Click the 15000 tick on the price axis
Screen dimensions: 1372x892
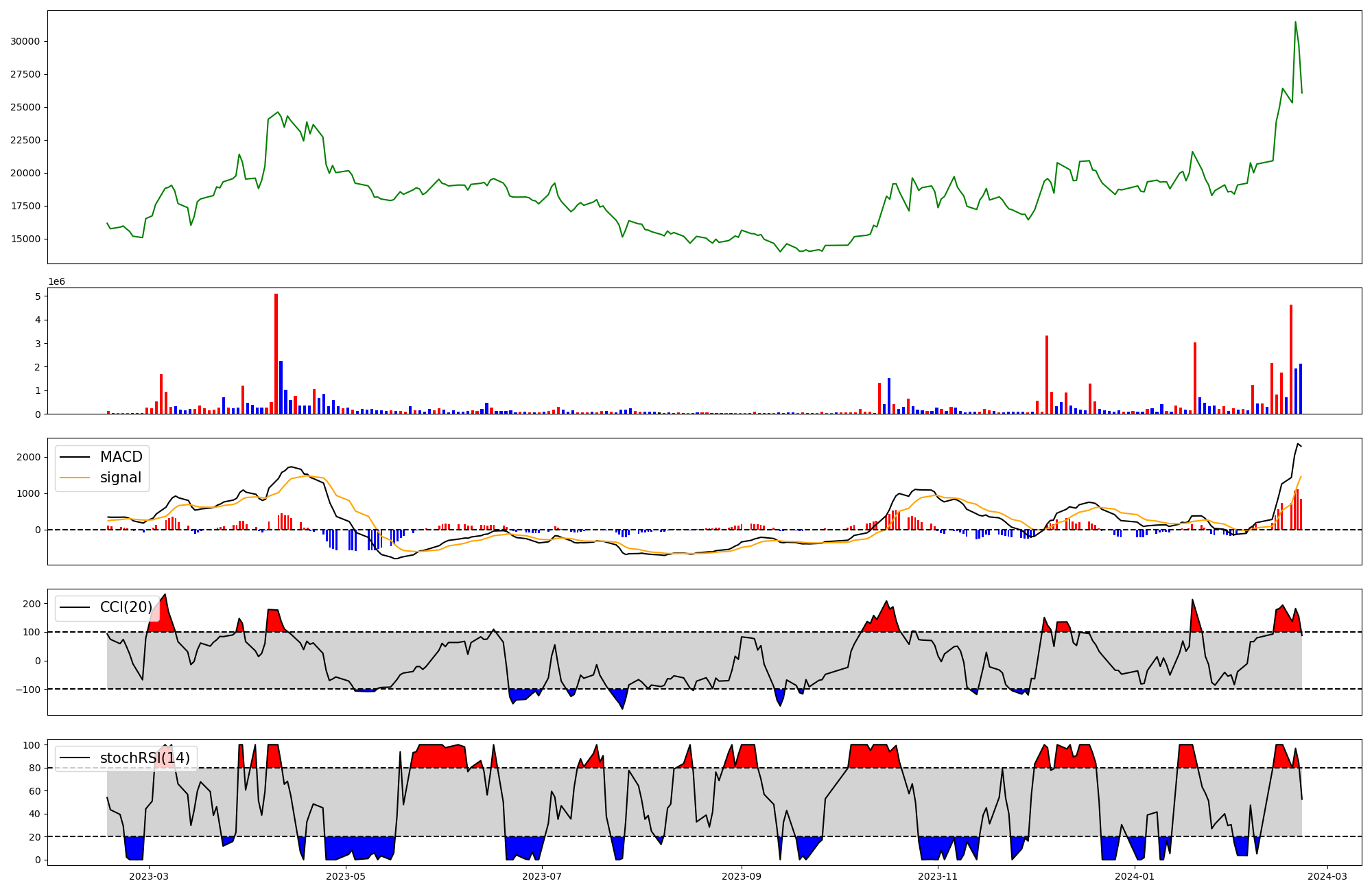(x=25, y=239)
